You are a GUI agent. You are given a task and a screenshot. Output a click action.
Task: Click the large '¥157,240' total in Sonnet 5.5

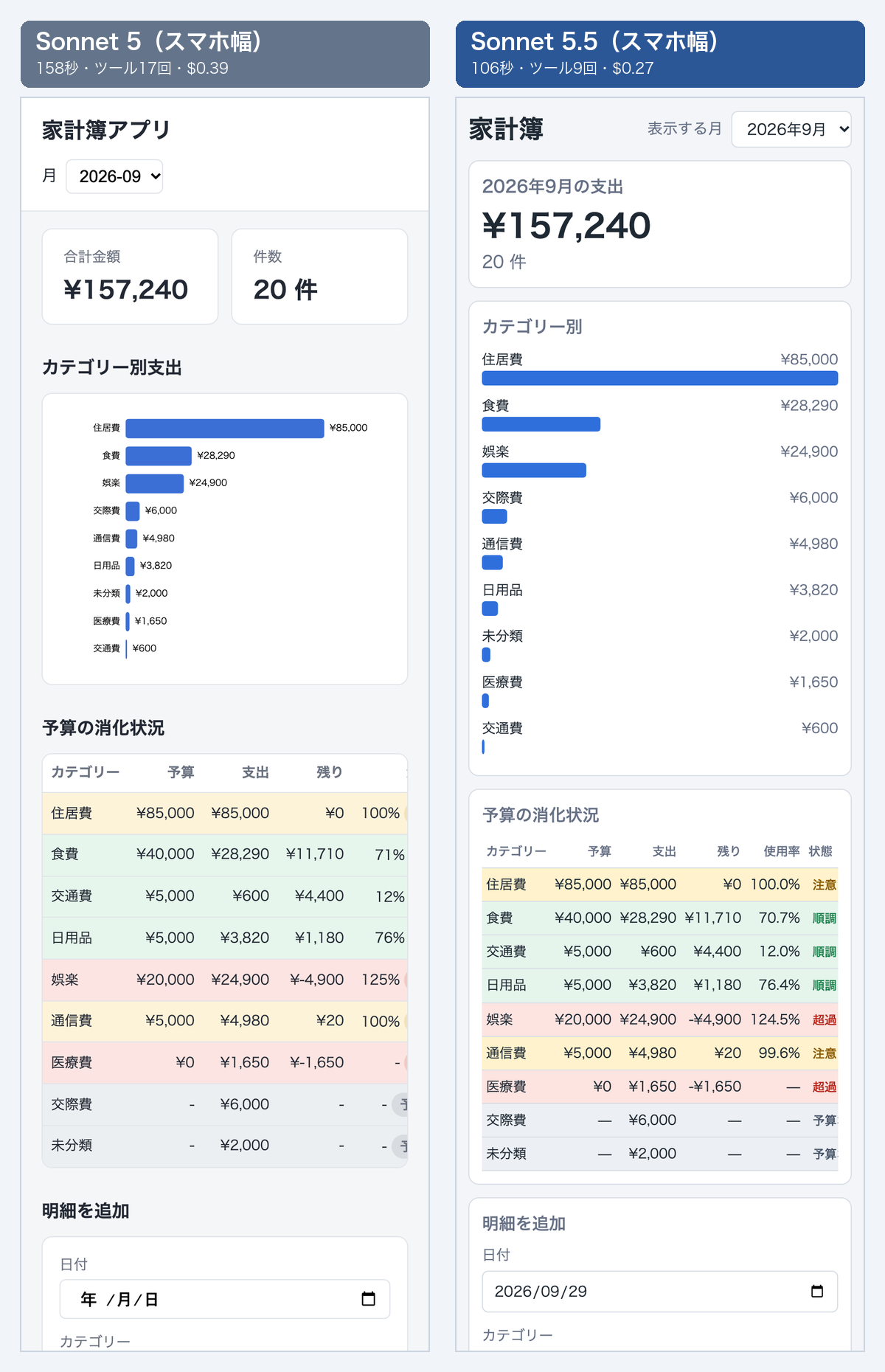point(566,226)
